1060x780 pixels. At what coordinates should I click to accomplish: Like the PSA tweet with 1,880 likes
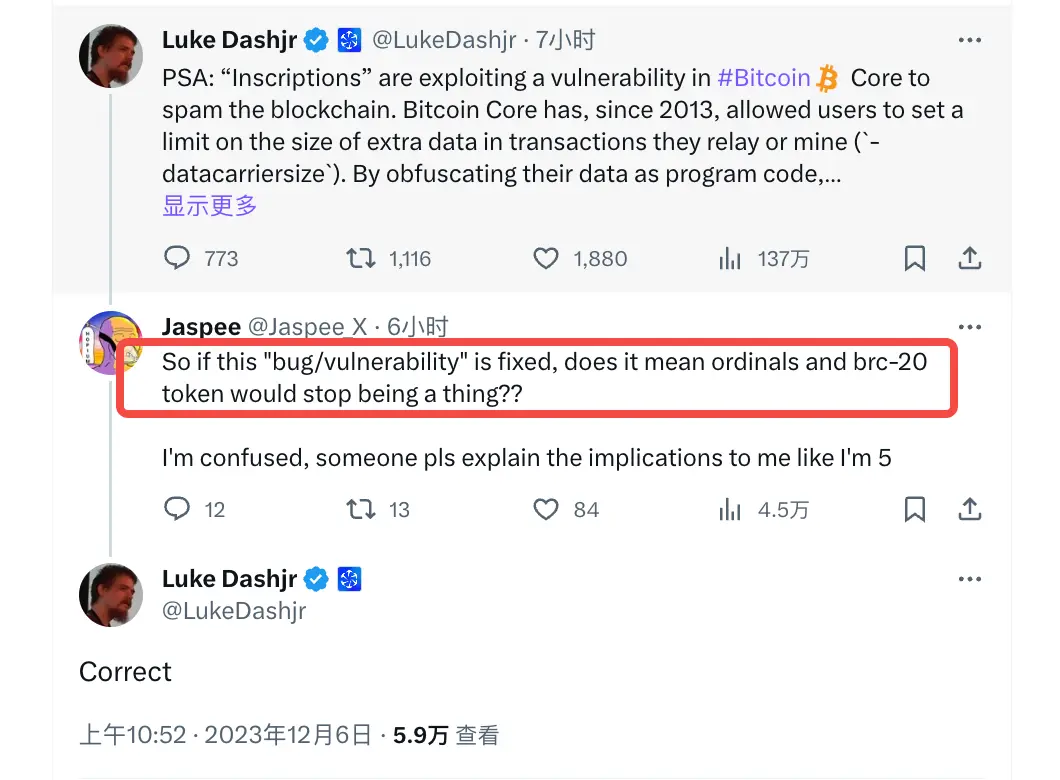[545, 259]
